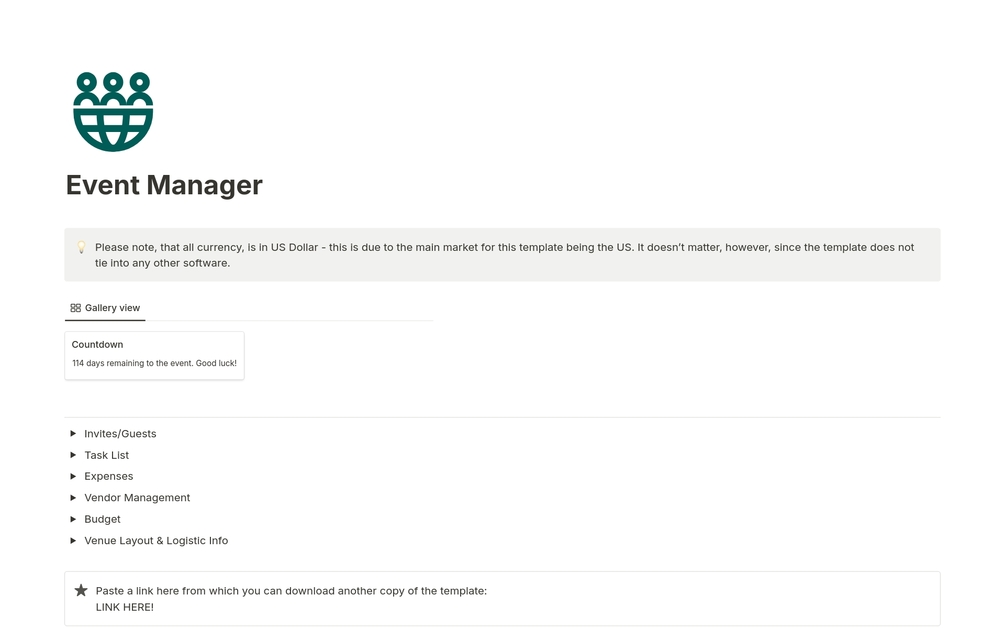Click the "114 days remaining" card text
1005x628 pixels.
pos(154,364)
